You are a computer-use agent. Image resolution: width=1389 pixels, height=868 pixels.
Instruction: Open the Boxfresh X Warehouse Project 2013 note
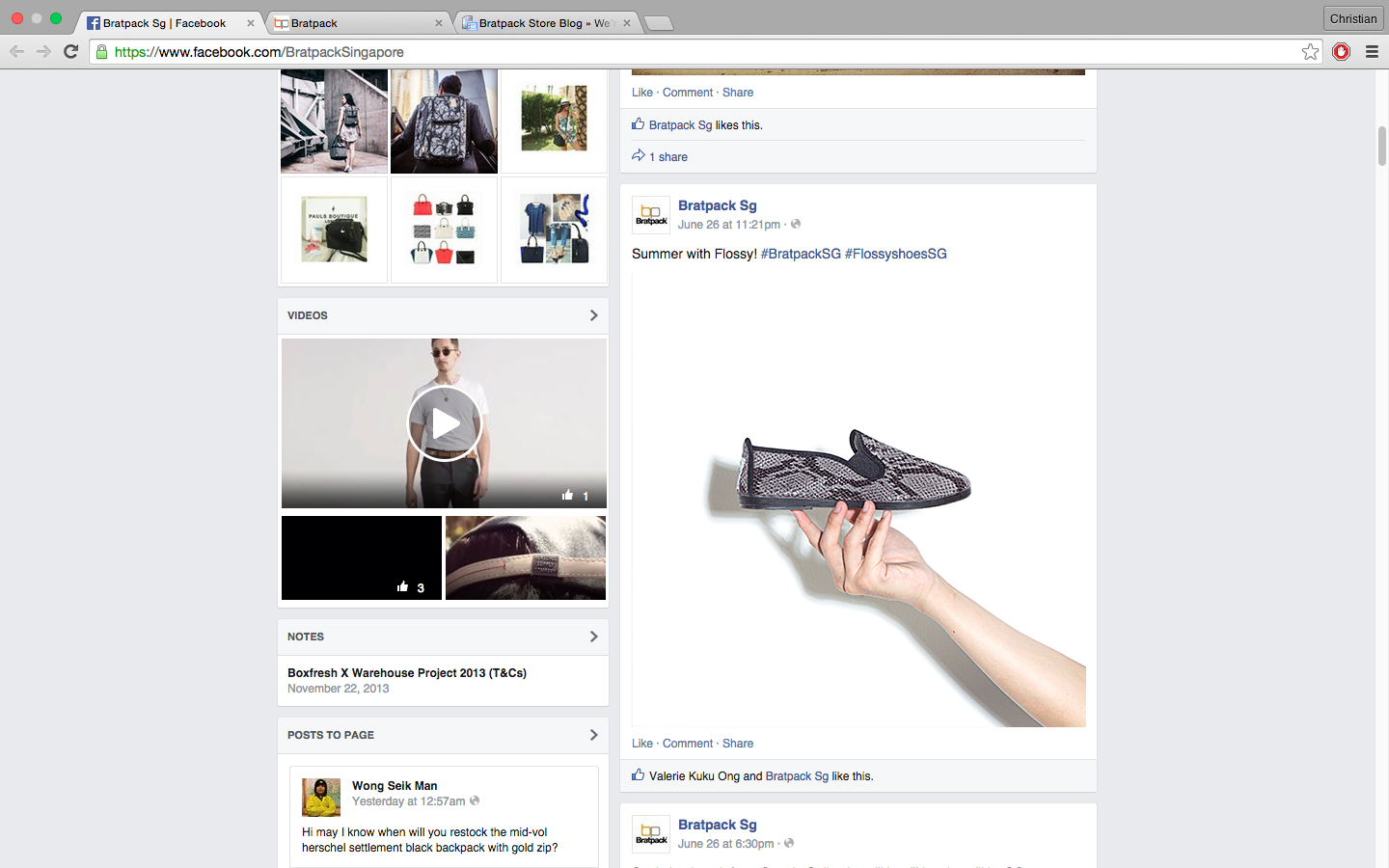[407, 673]
